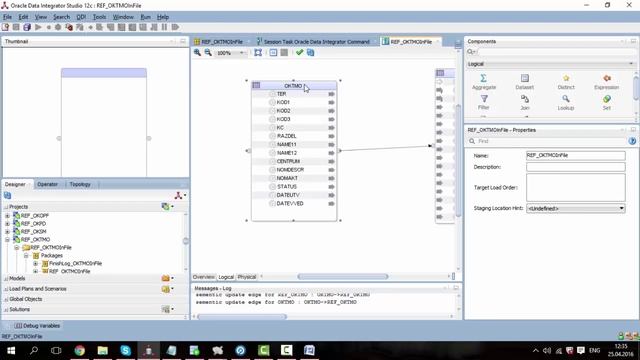Open Chrome from the Windows taskbar
The image size is (640, 360).
click(80, 350)
